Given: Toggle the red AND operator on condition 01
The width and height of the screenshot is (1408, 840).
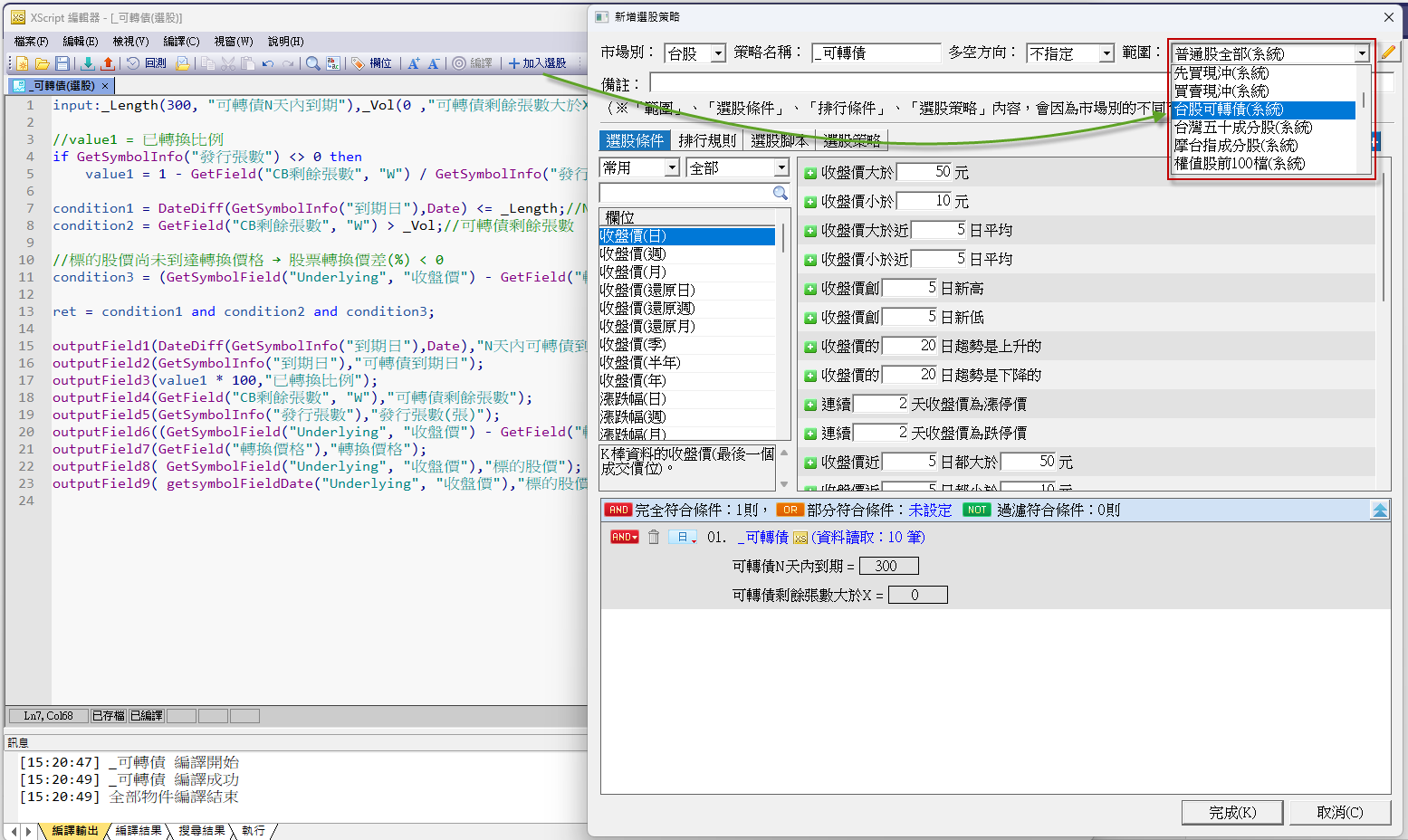Looking at the screenshot, I should coord(624,538).
